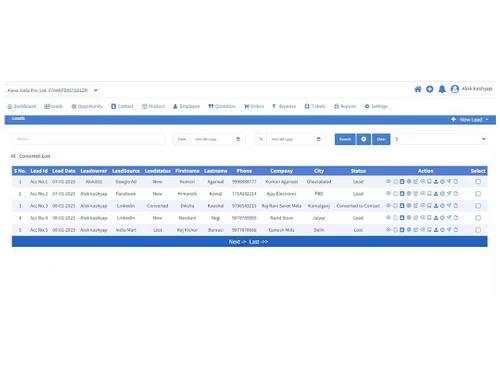This screenshot has width=500, height=375.
Task: Go to Next page of leads
Action: click(x=237, y=242)
